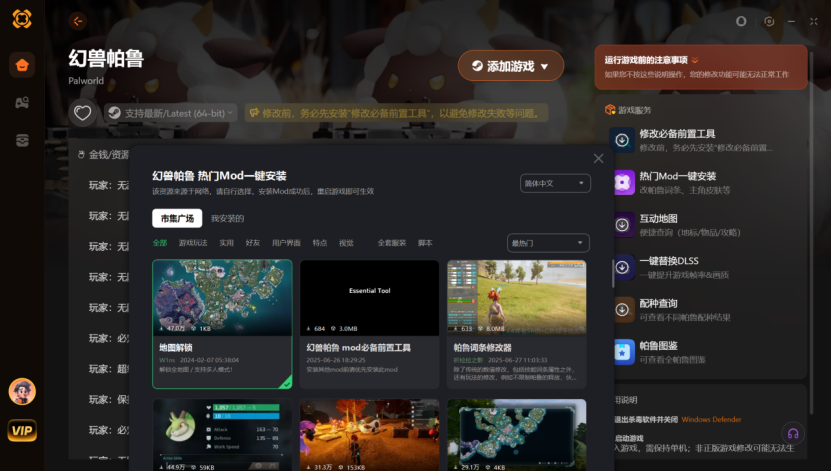Select the 实用 category filter
The image size is (831, 471).
(x=226, y=243)
